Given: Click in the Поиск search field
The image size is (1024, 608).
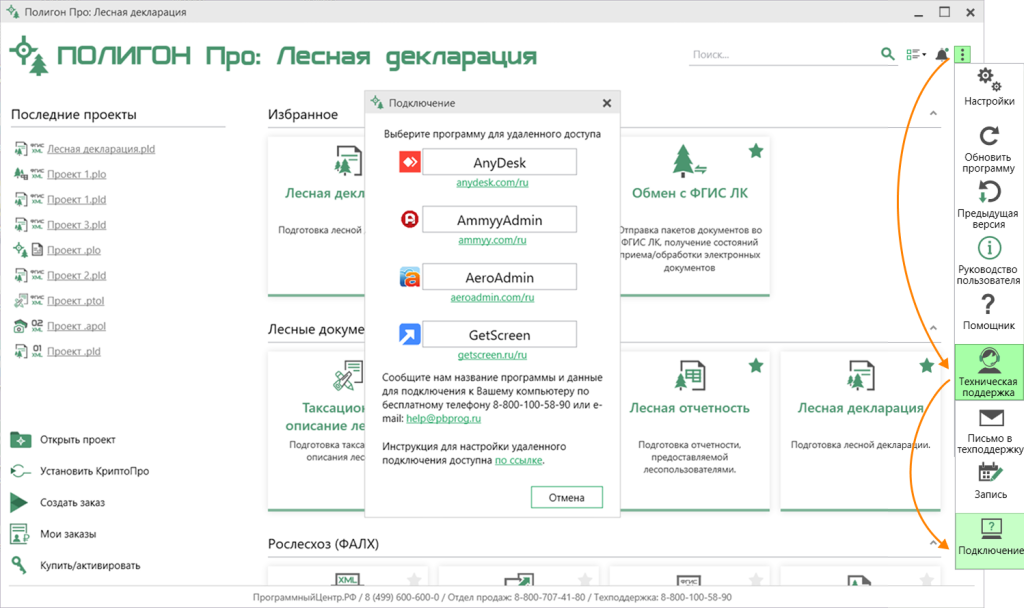Looking at the screenshot, I should coord(780,54).
